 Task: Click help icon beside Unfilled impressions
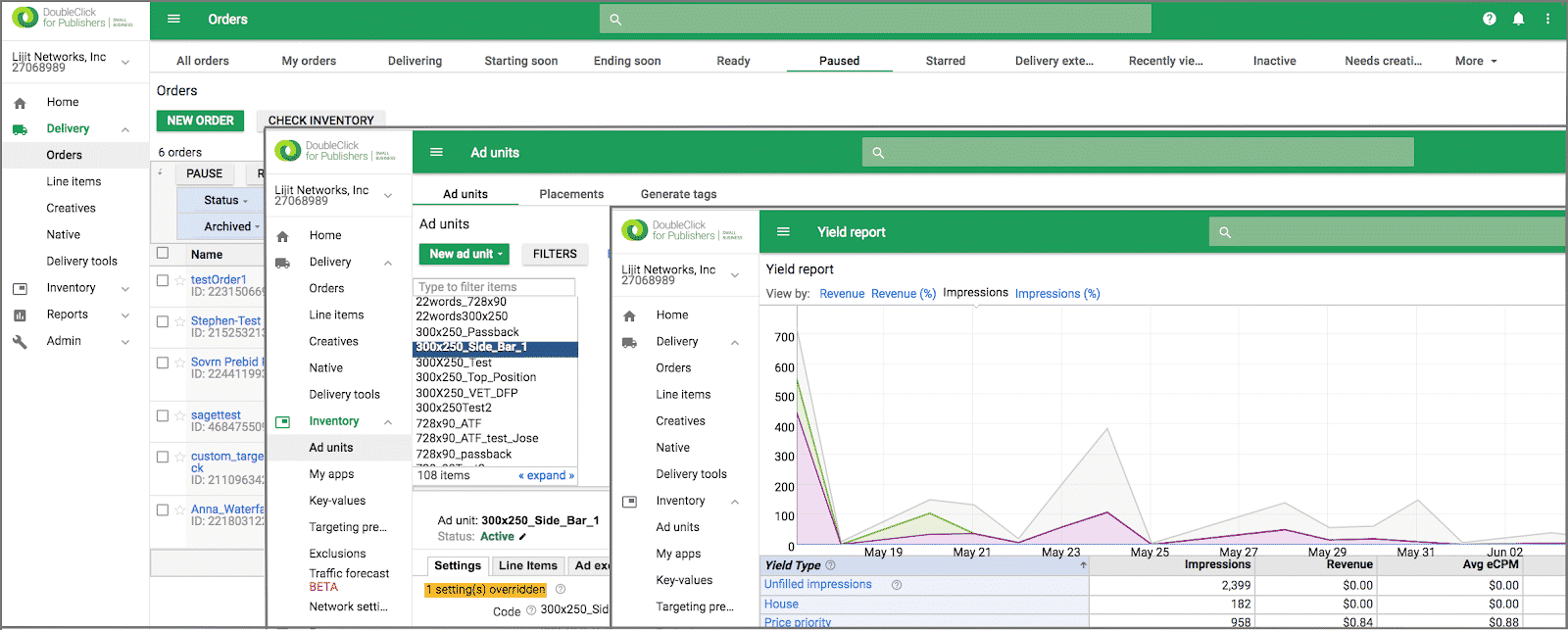[897, 585]
